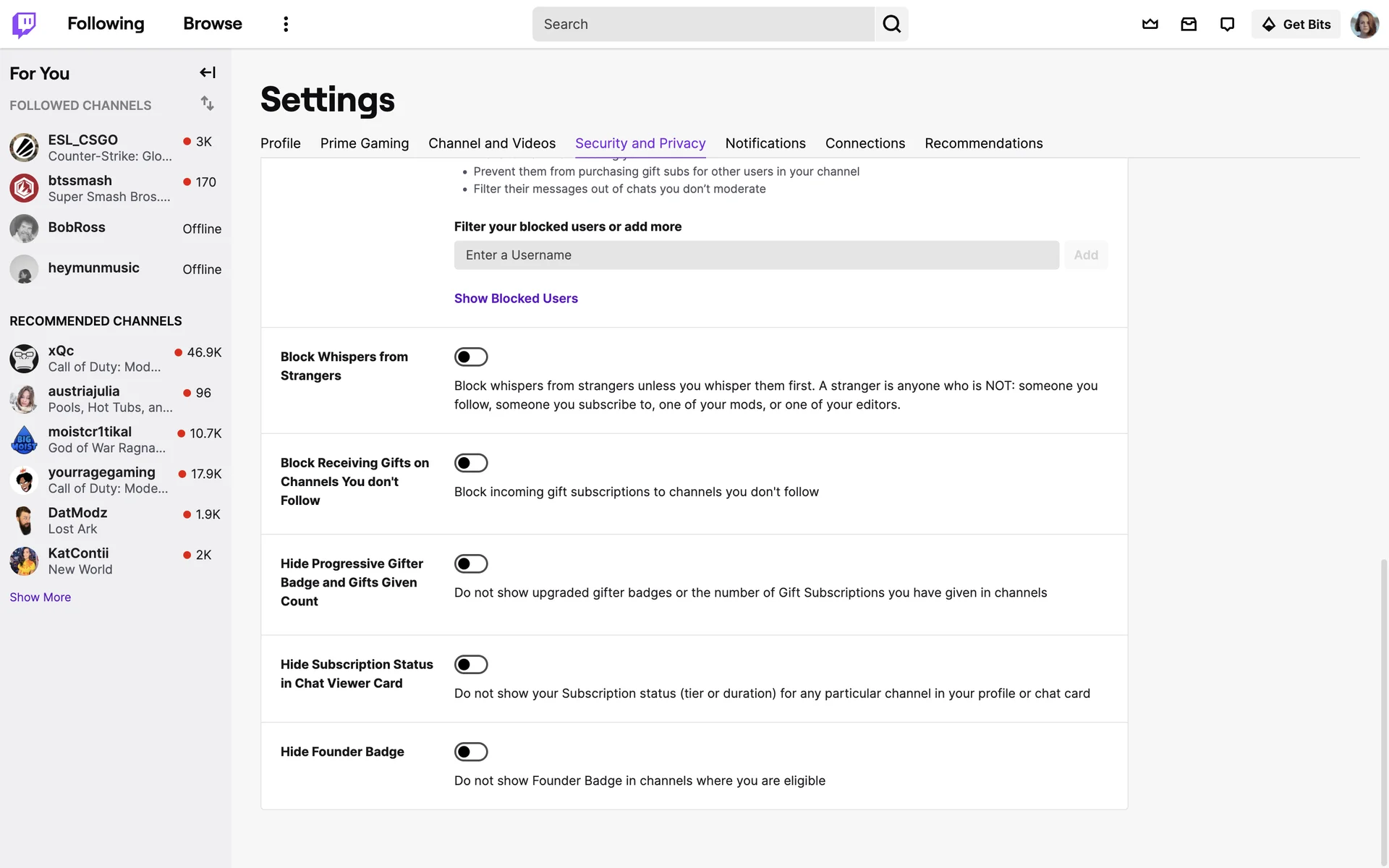Click the Enter a Username field

[x=756, y=255]
